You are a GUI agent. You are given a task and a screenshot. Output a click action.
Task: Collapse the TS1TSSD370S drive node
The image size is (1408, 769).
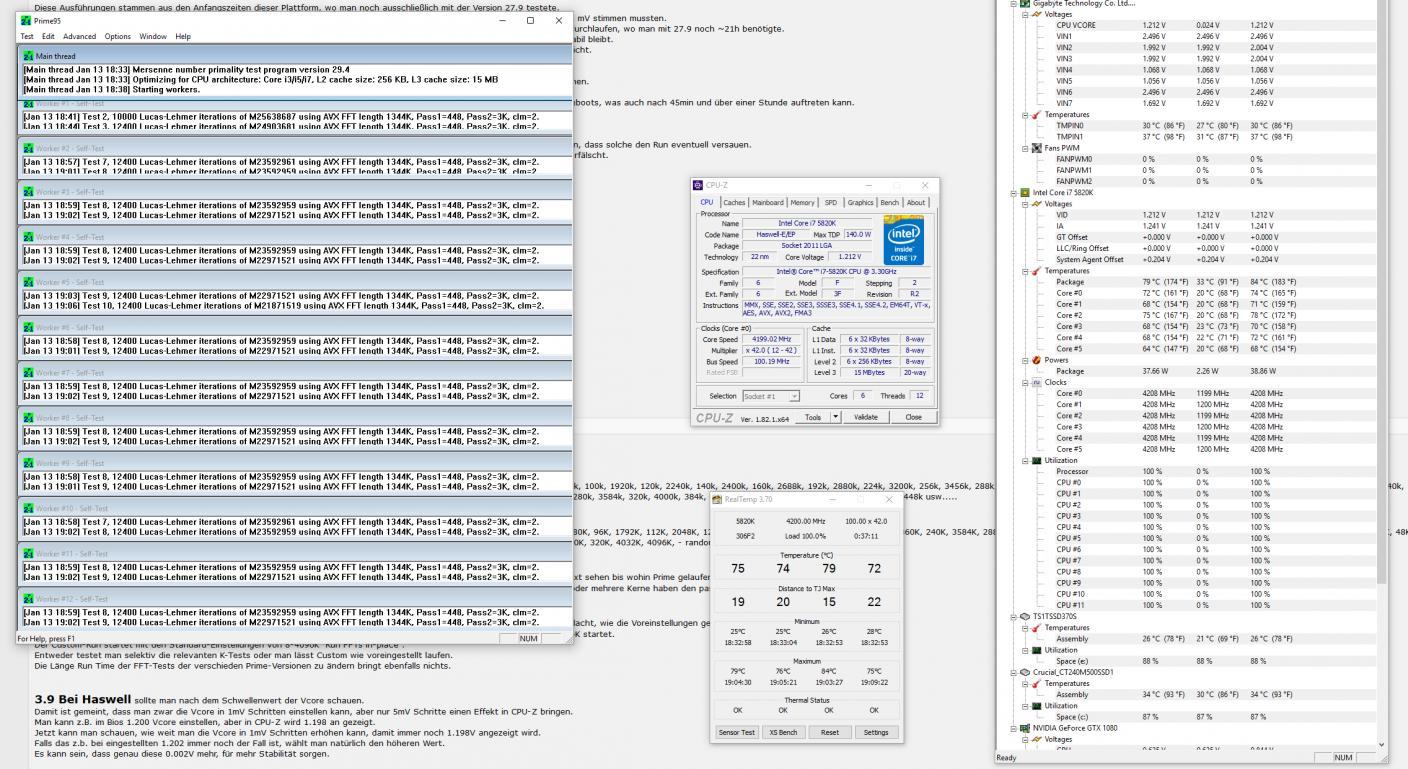pos(1014,616)
